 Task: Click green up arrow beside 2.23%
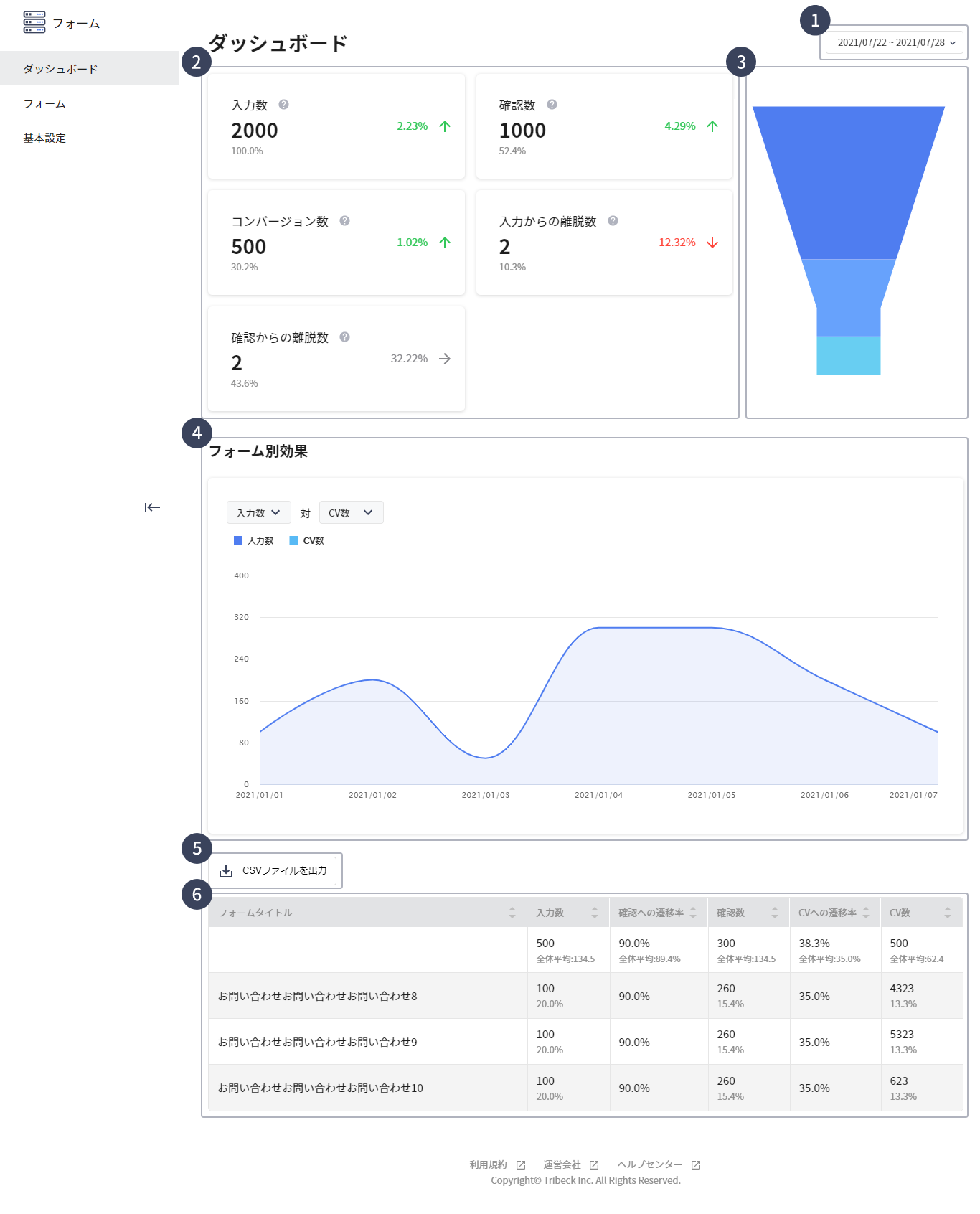[445, 126]
